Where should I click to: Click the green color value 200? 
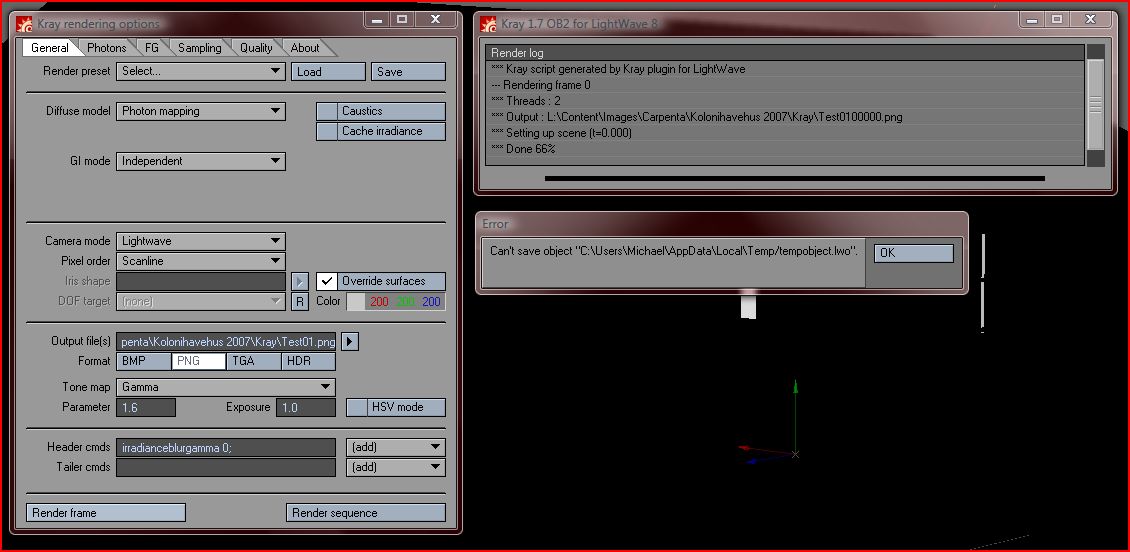tap(405, 301)
